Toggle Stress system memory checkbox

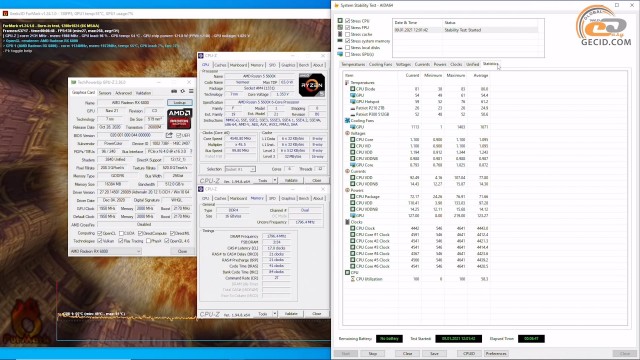[x=347, y=41]
